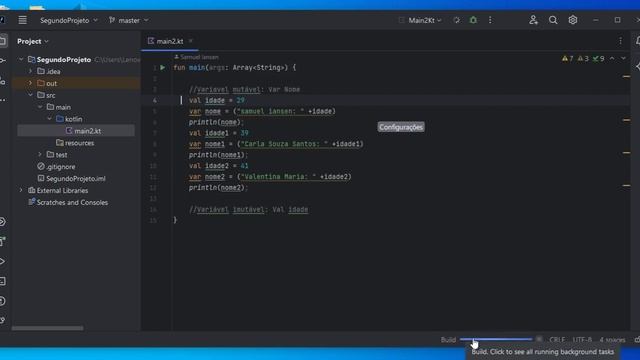Click Samuel Iansen author hint

point(196,57)
